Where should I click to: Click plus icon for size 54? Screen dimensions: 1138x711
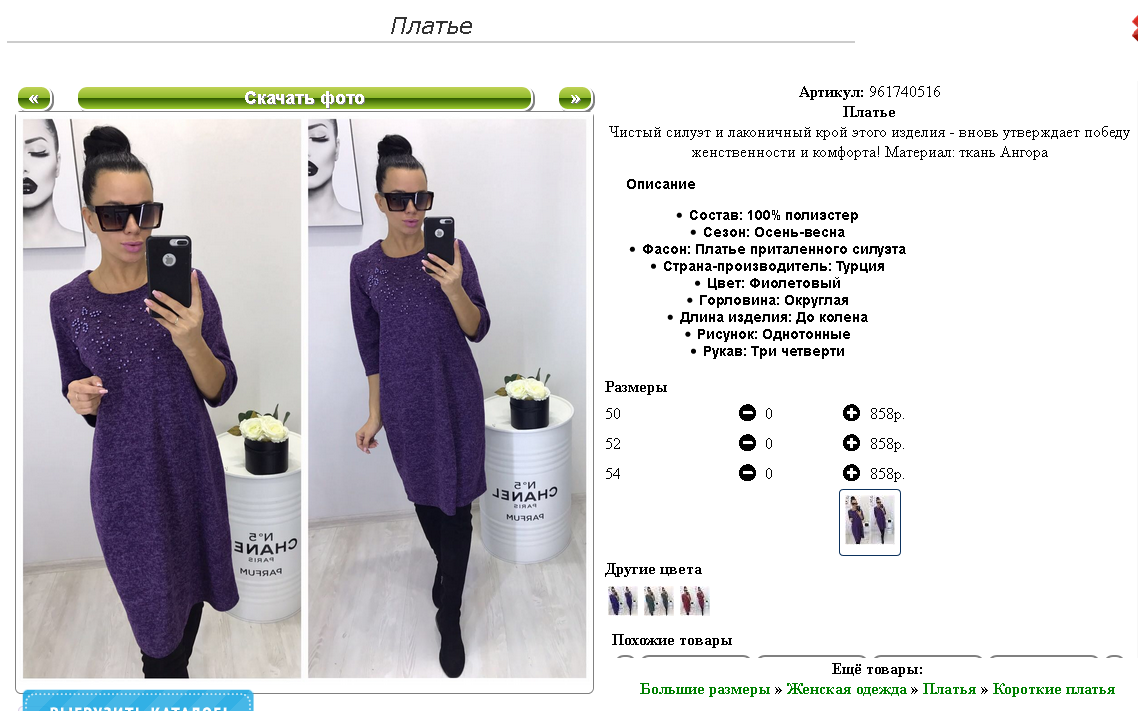(851, 473)
